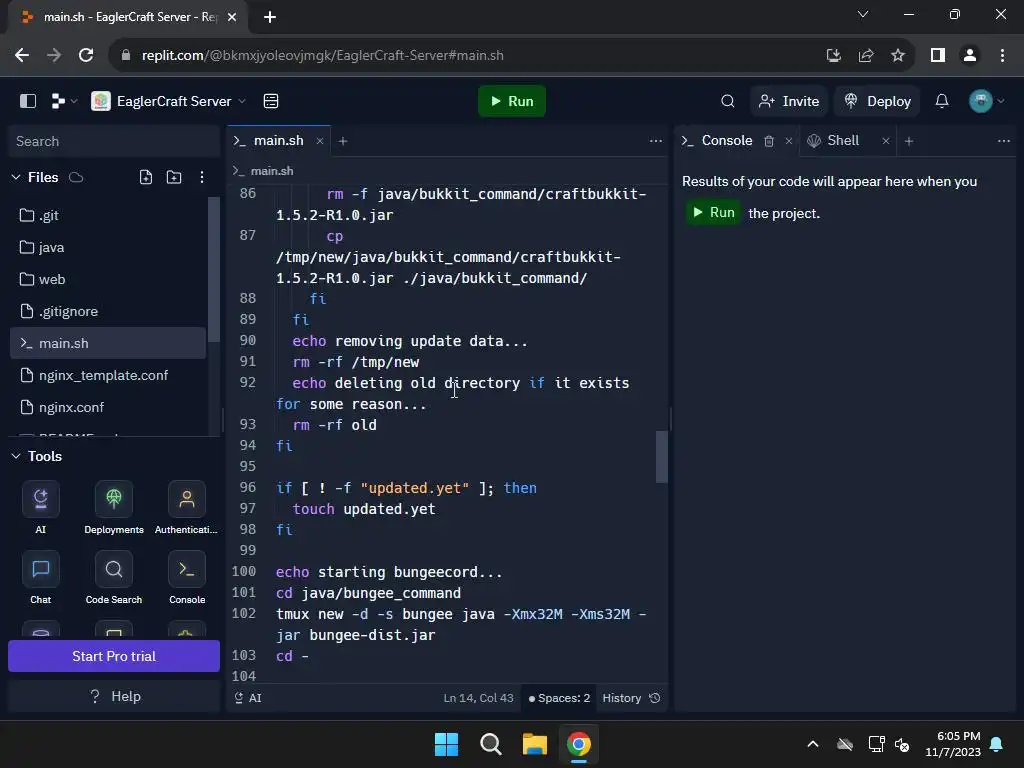Viewport: 1024px width, 768px height.
Task: Open nginx.conf file
Action: (108, 408)
